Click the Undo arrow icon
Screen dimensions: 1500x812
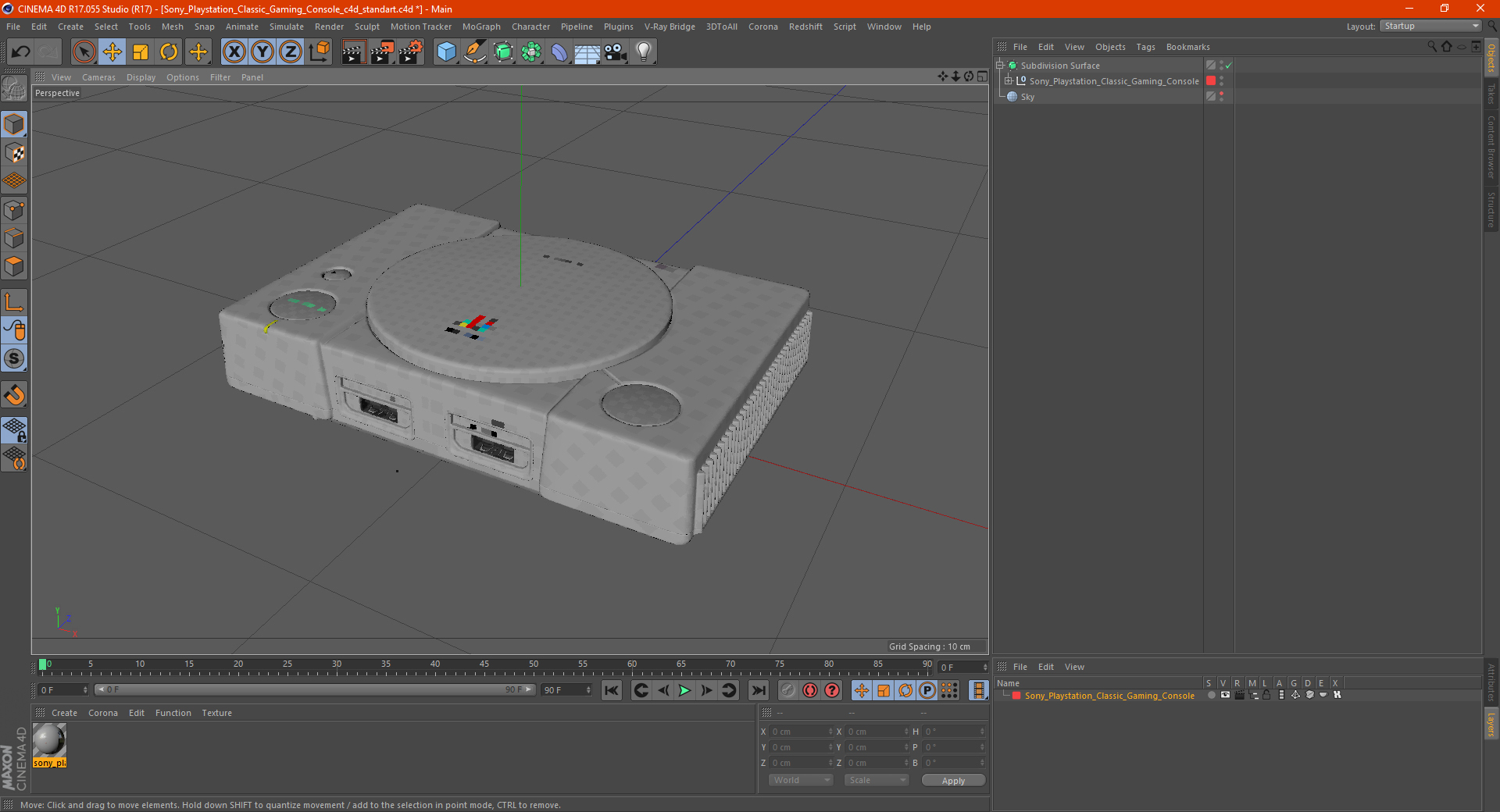pos(21,52)
